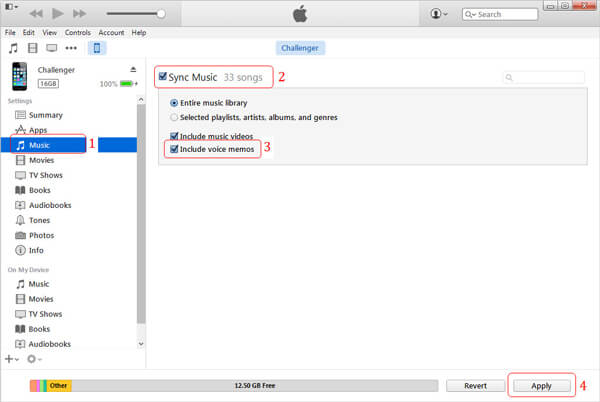The height and width of the screenshot is (402, 600).
Task: Click sidebar scrollbar down arrow
Action: 141,344
